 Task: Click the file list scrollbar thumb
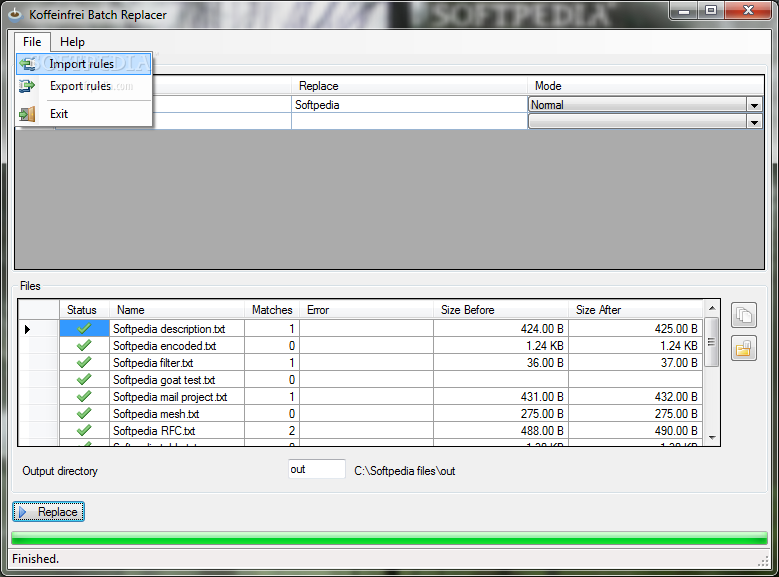point(712,342)
